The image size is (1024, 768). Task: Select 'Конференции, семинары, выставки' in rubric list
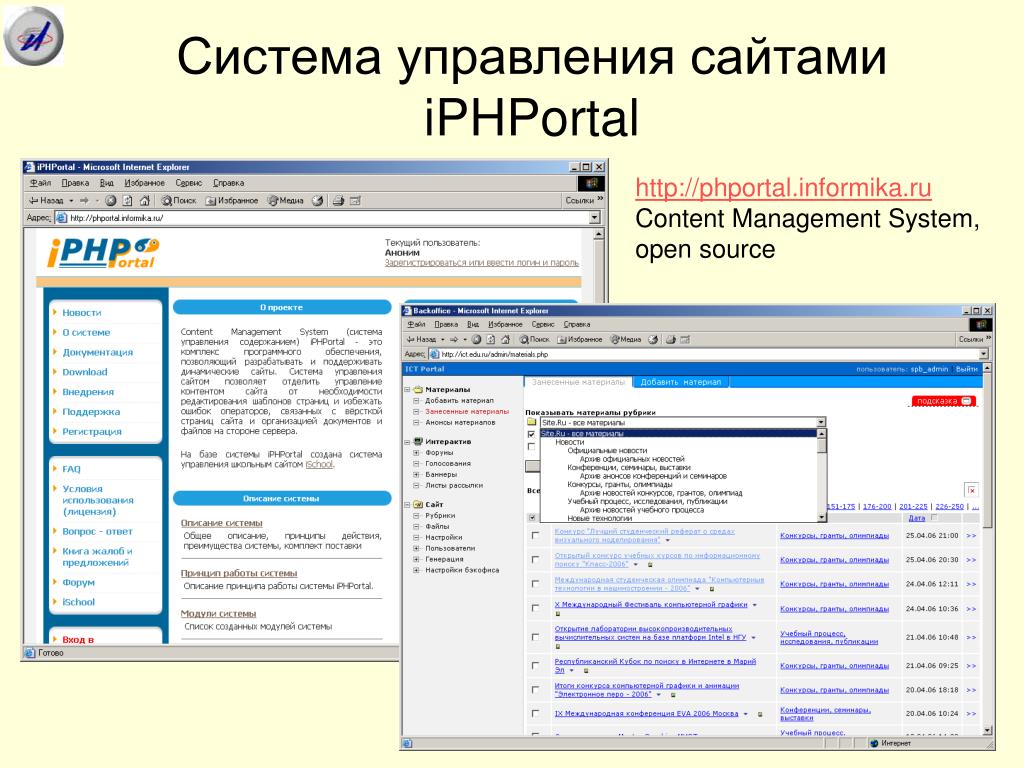(628, 468)
